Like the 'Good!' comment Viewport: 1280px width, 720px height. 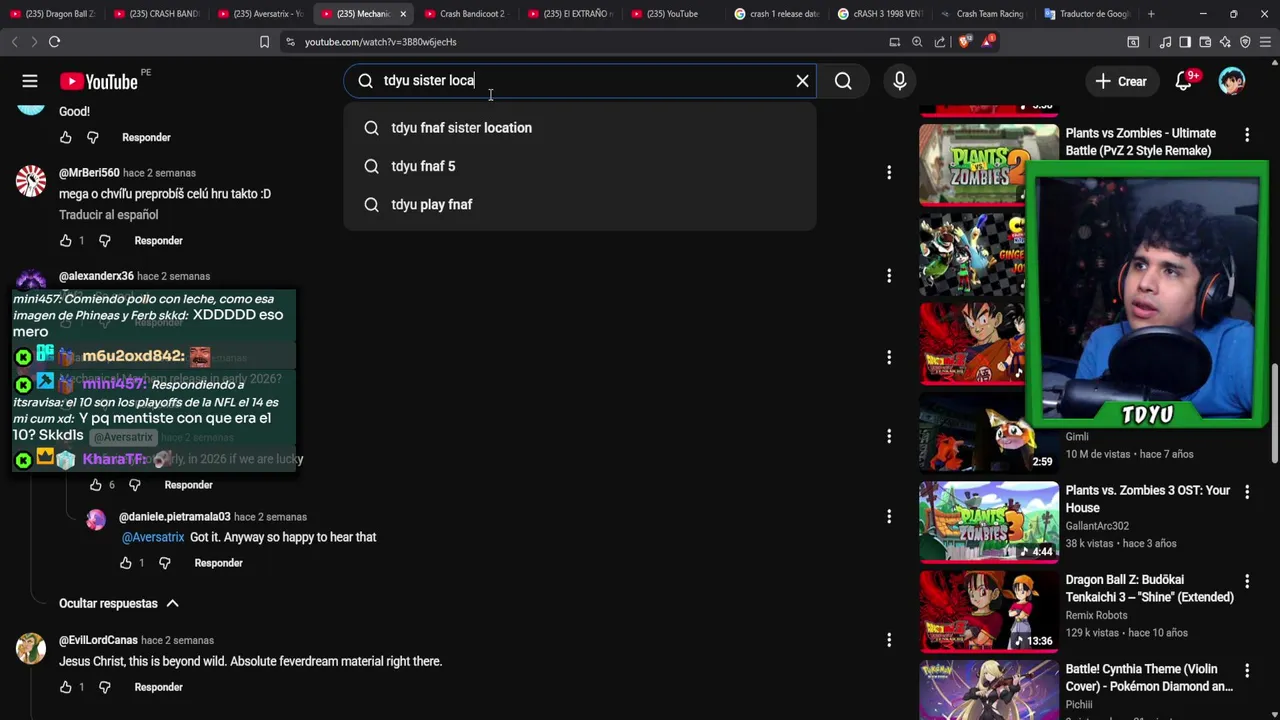[66, 137]
